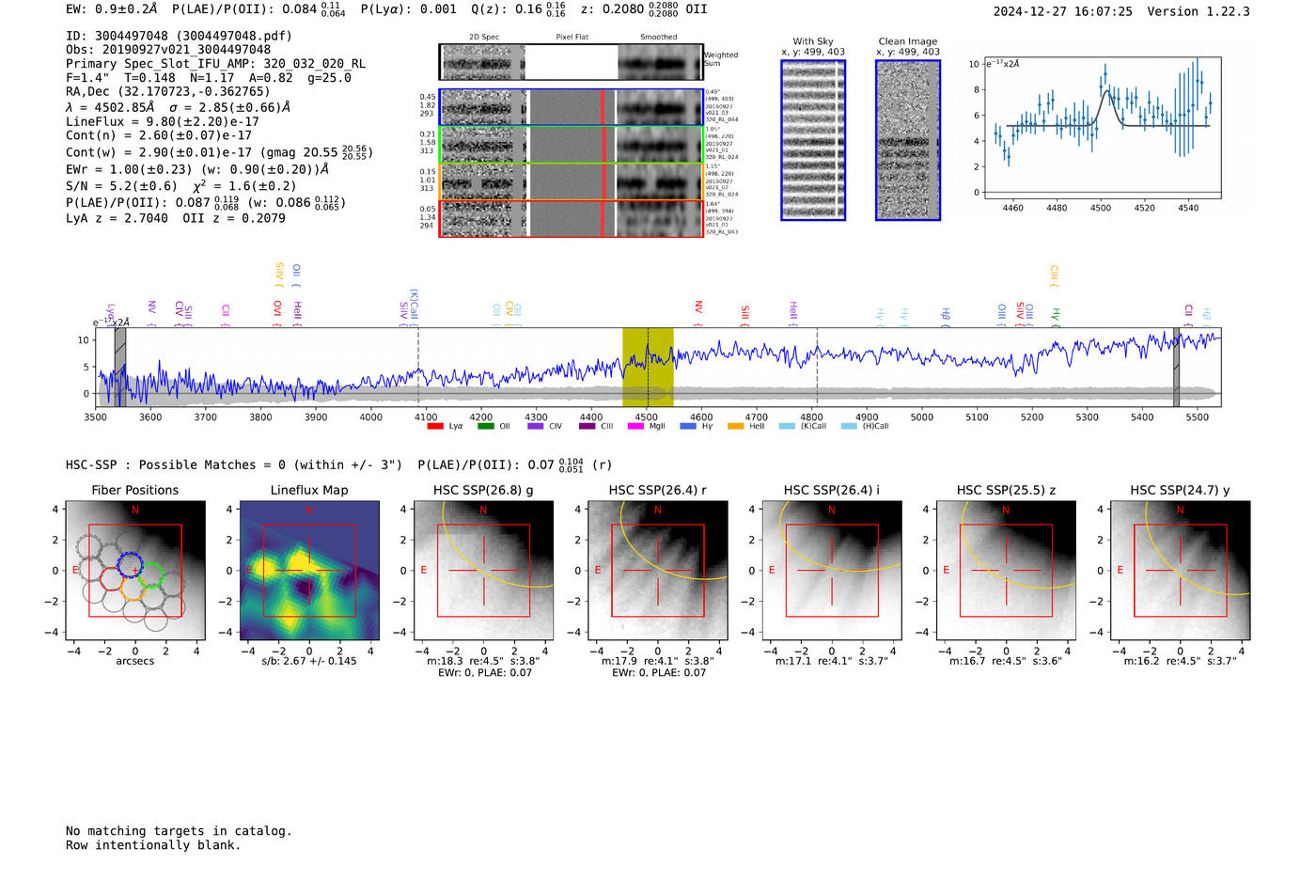Image resolution: width=1316 pixels, height=896 pixels.
Task: Click the orange HeII legend swatch
Action: click(x=735, y=426)
